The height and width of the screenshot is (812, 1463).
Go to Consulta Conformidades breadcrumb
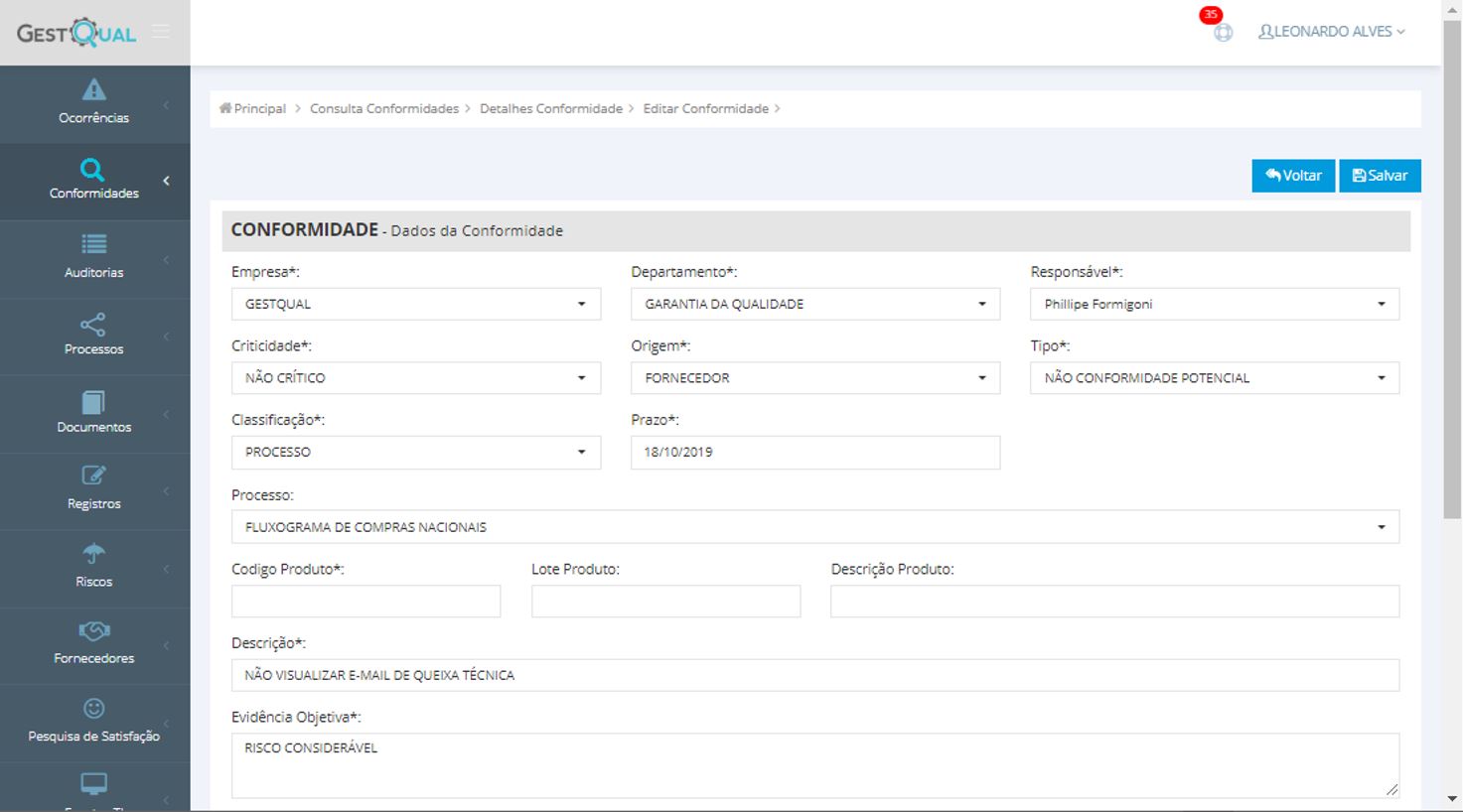pyautogui.click(x=384, y=108)
